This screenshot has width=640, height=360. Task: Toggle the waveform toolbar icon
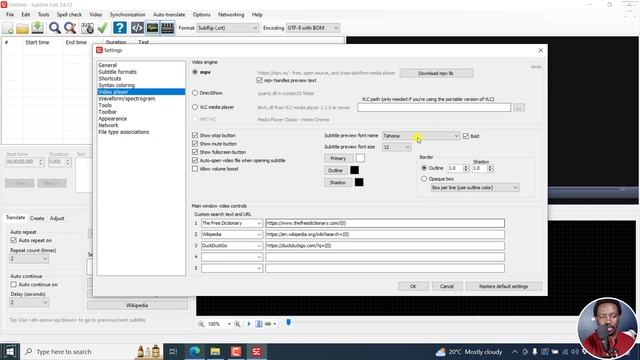152,28
